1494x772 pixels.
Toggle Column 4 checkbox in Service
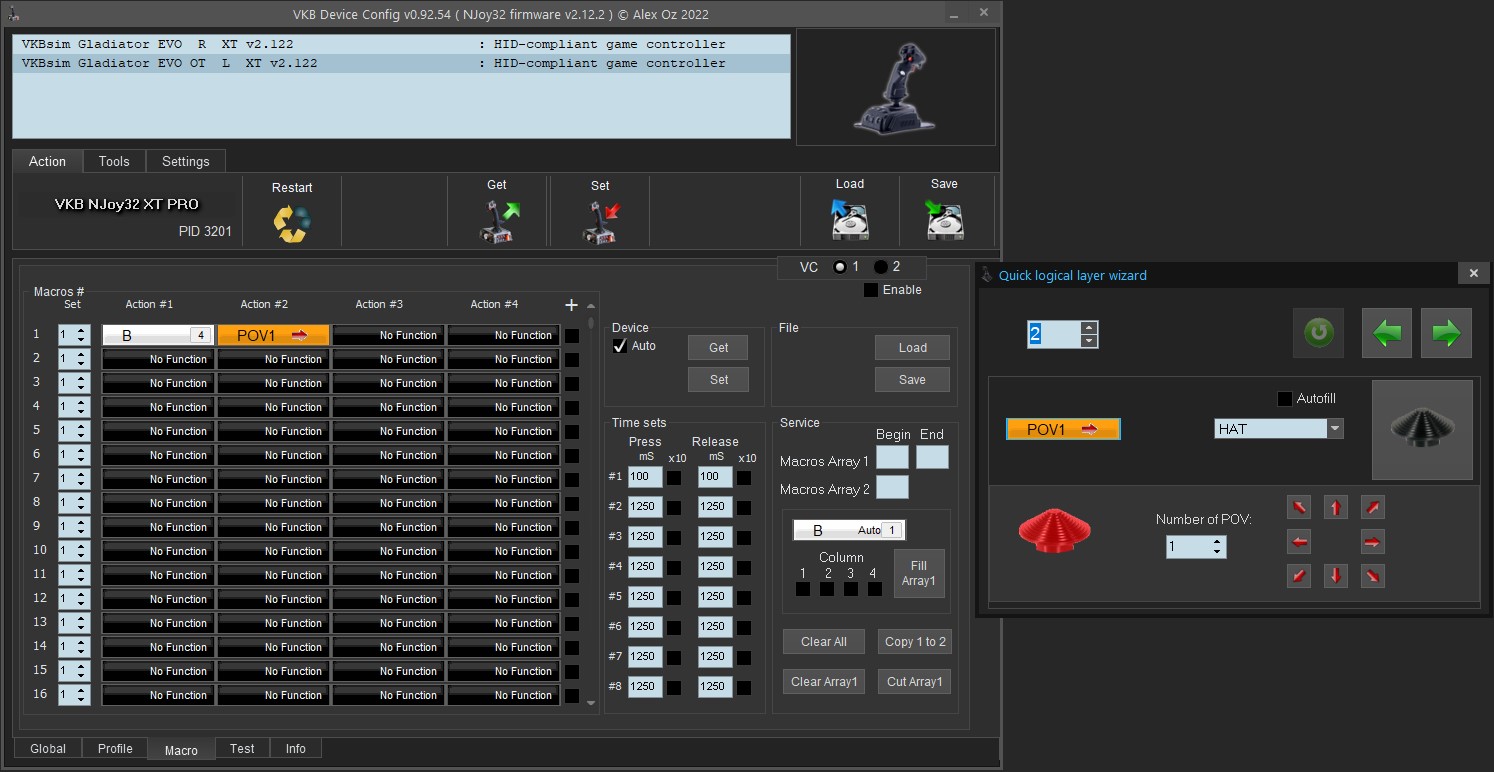click(x=875, y=589)
